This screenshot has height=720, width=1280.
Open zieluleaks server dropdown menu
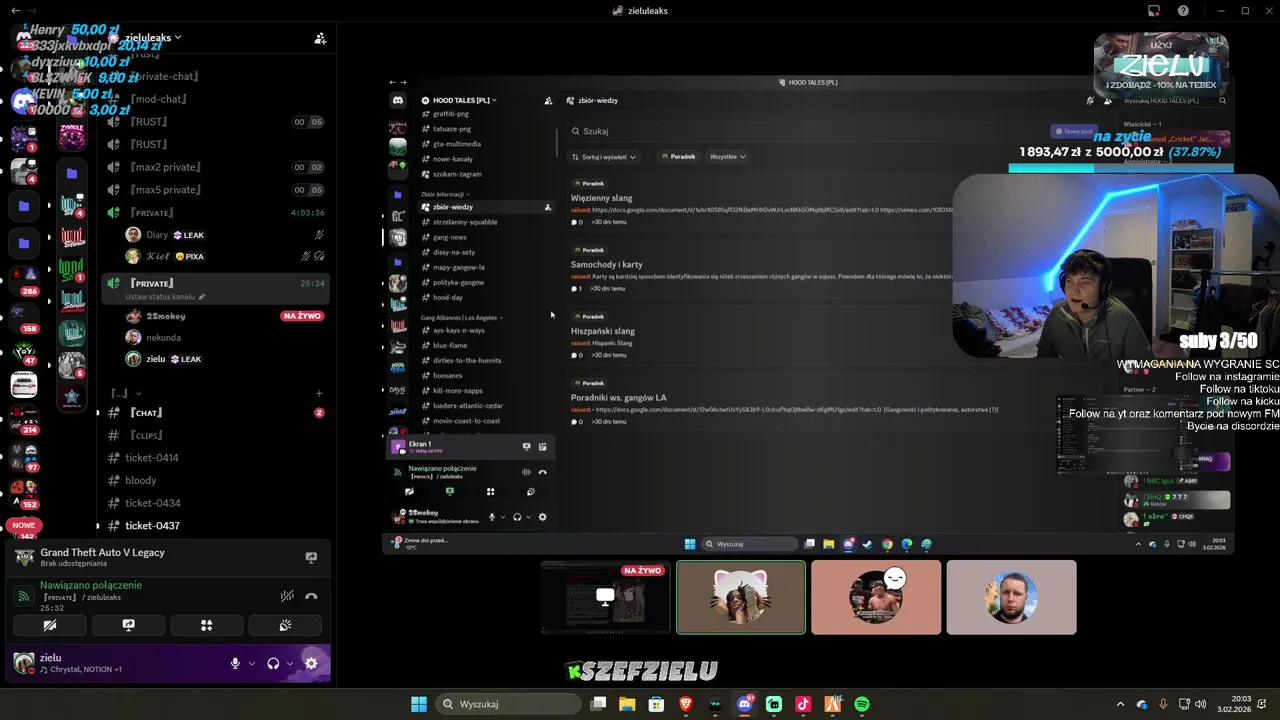(151, 37)
